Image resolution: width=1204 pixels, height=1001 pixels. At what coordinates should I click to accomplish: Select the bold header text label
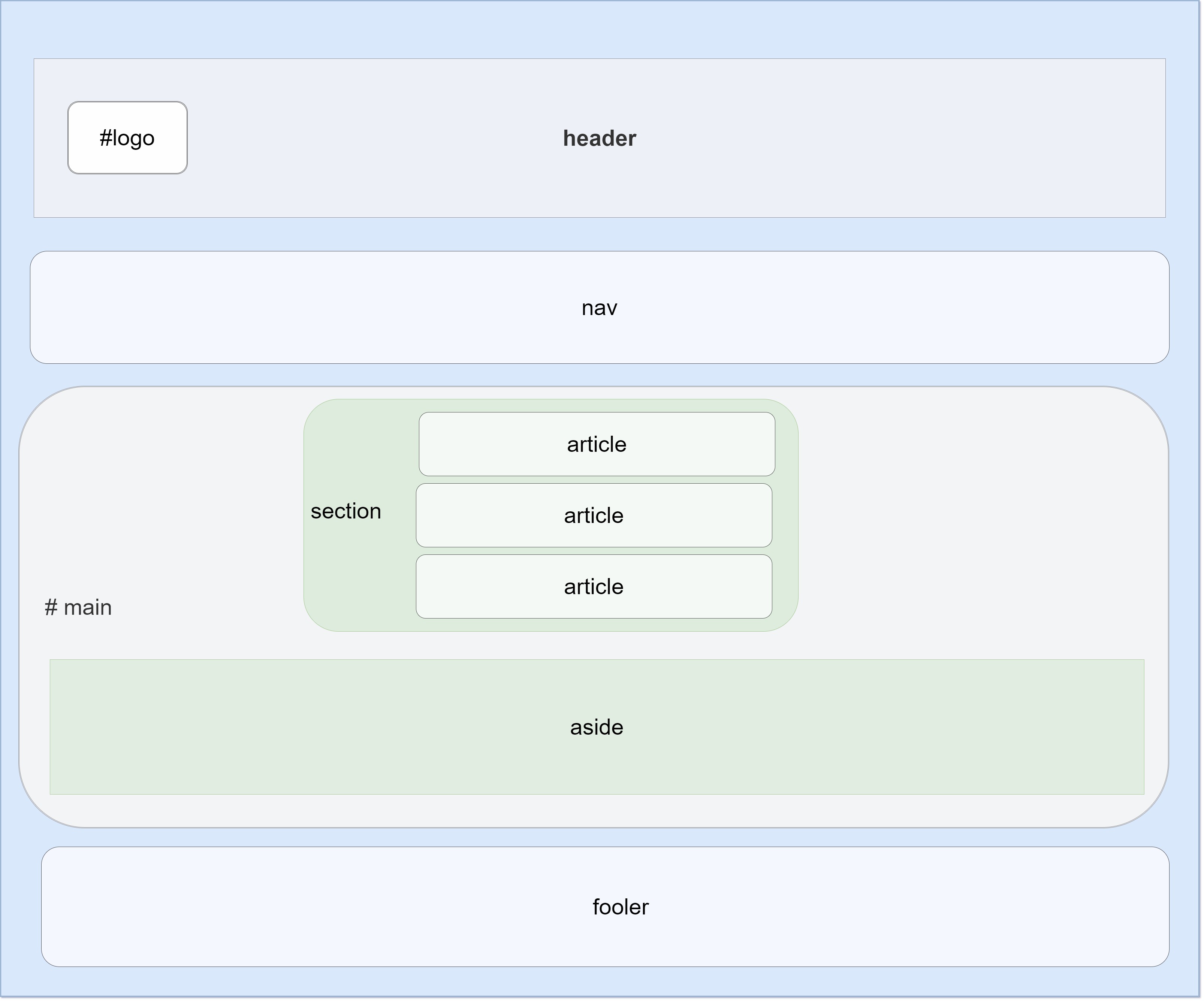[x=599, y=139]
